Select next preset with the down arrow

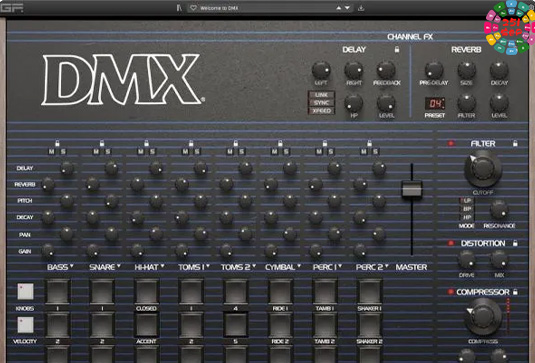[347, 8]
